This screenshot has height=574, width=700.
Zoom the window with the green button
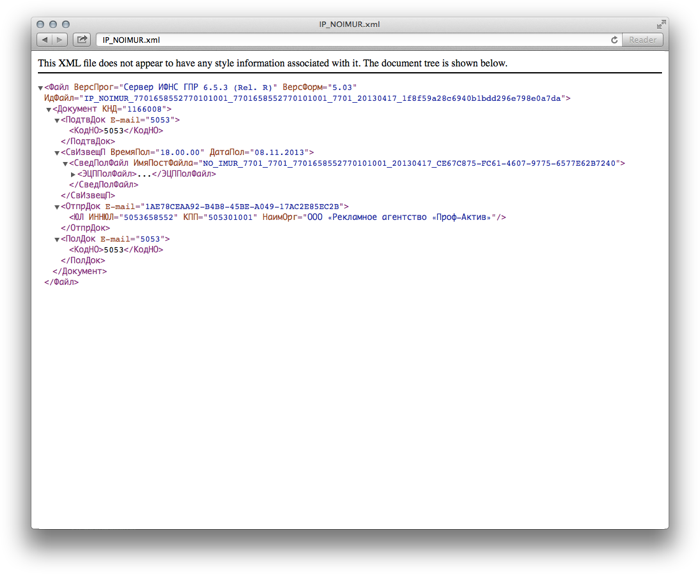[x=66, y=24]
